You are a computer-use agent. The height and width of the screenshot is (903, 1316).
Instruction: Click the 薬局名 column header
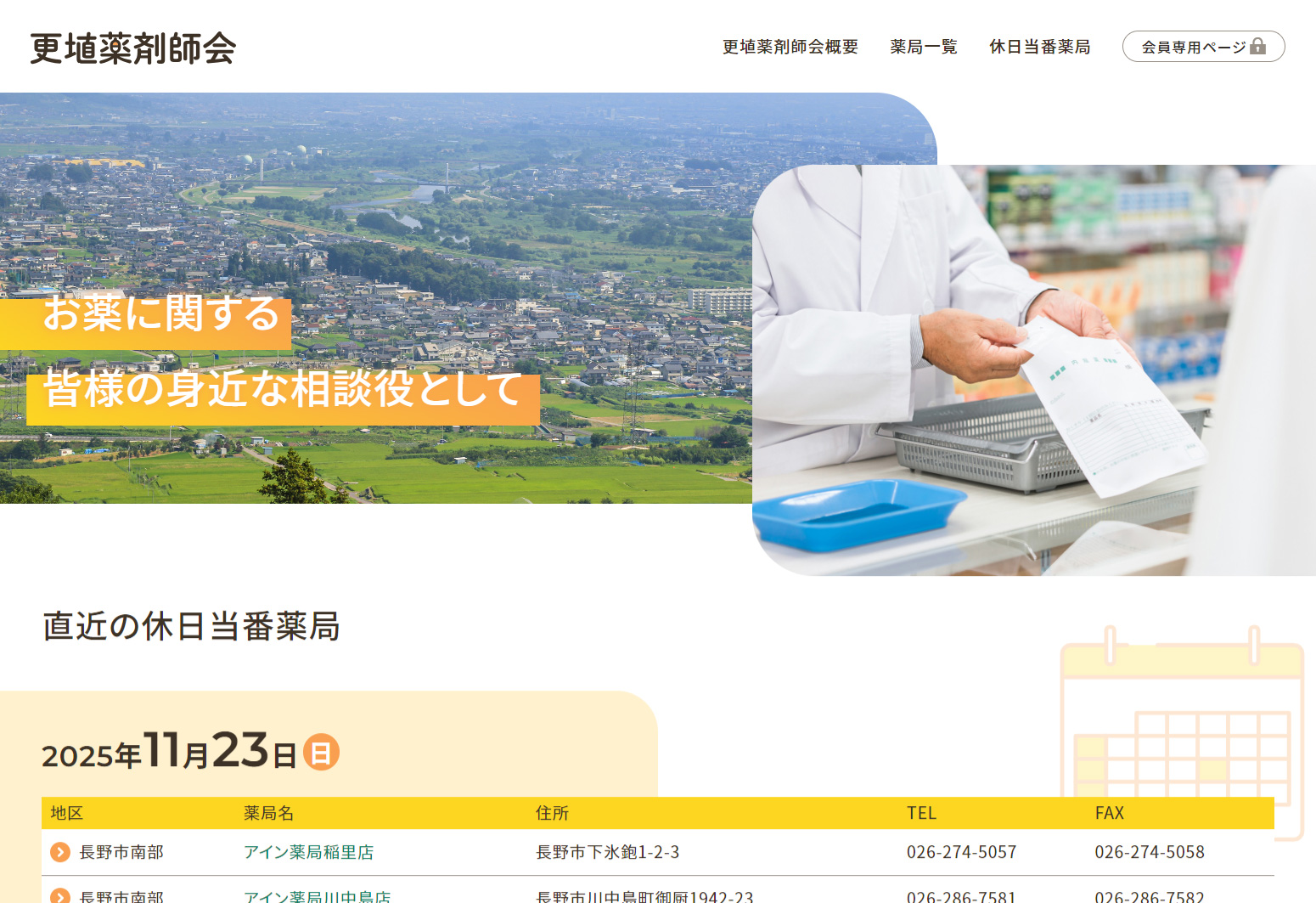268,813
